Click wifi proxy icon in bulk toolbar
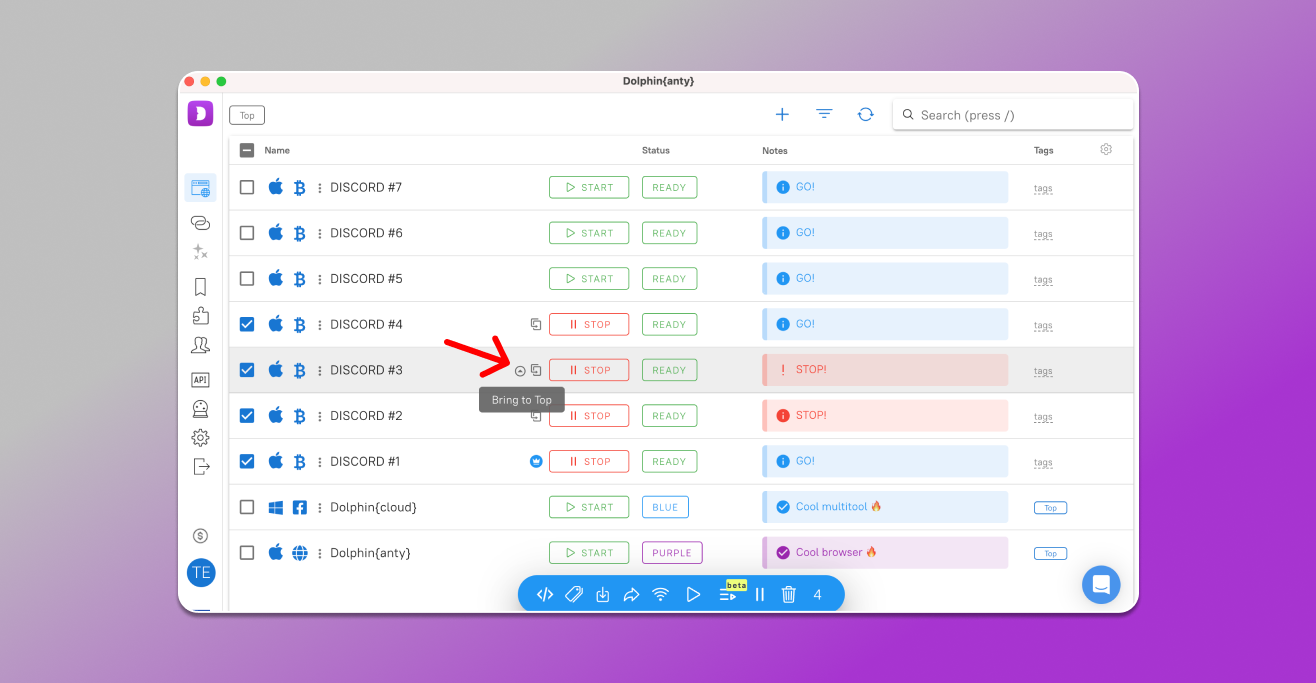The image size is (1316, 683). pyautogui.click(x=660, y=595)
